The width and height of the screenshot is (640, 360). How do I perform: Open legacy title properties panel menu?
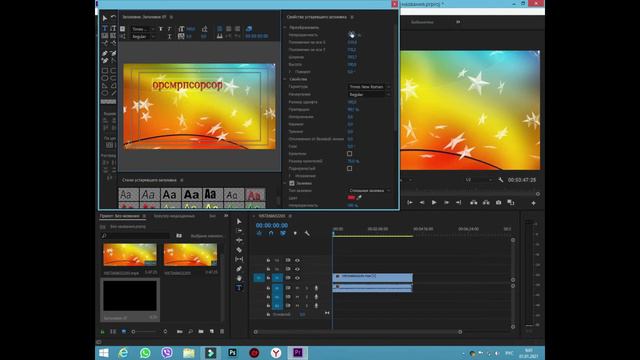pyautogui.click(x=352, y=17)
